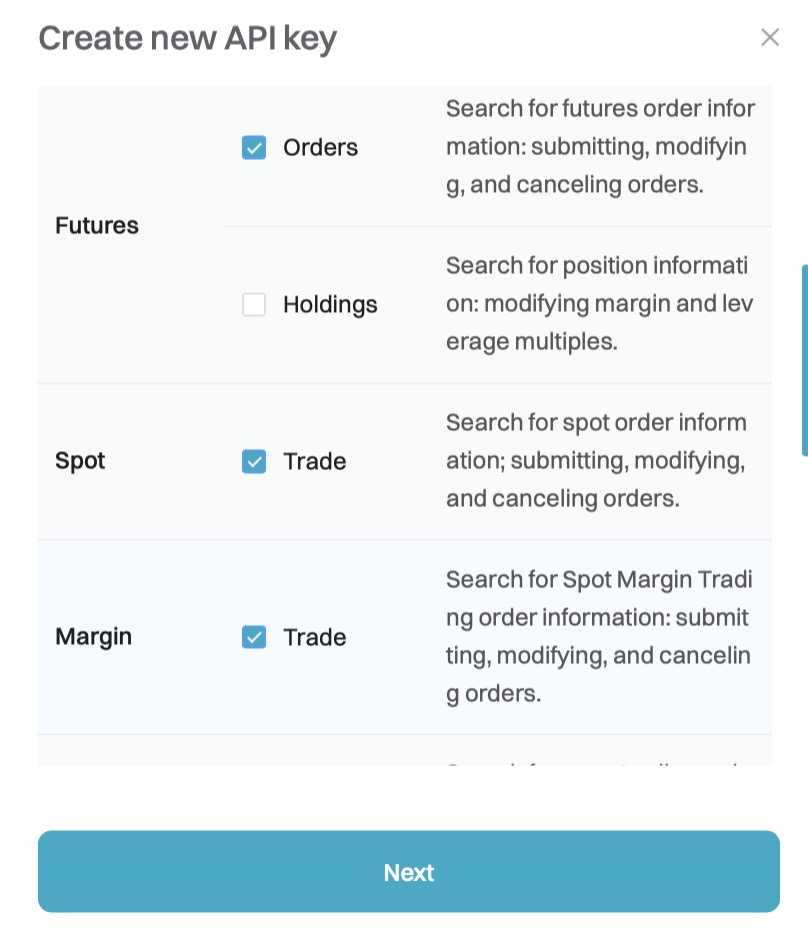Click the futures order information description

(600, 147)
